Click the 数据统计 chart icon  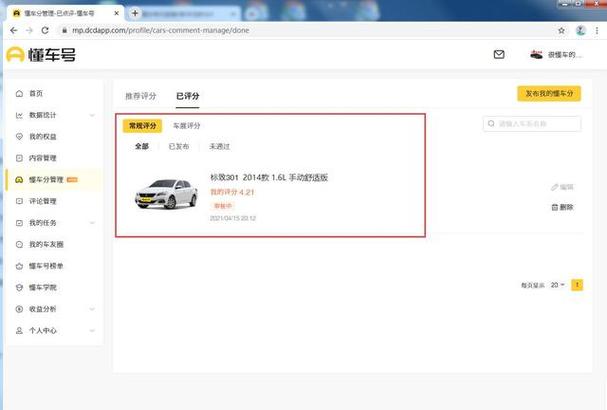[x=19, y=115]
